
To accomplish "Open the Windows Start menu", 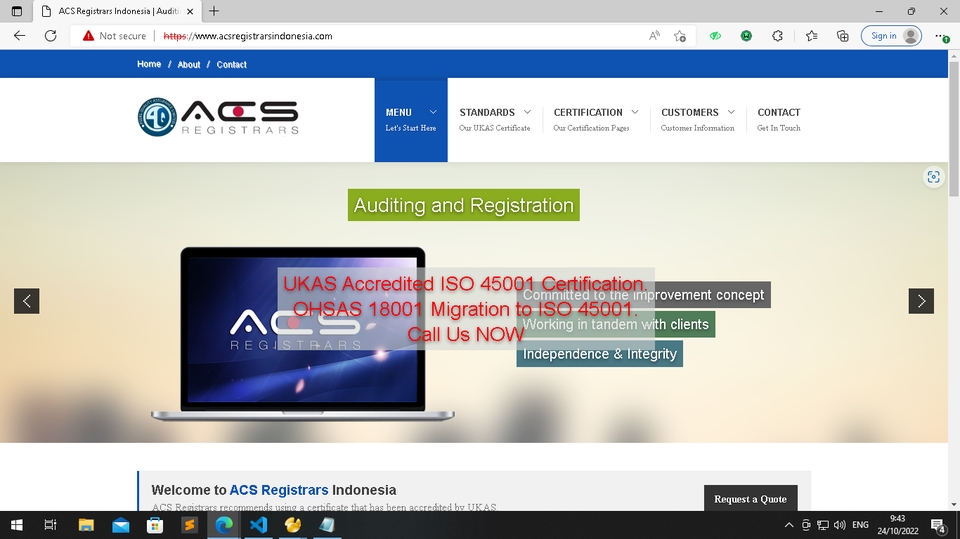I will 17,525.
